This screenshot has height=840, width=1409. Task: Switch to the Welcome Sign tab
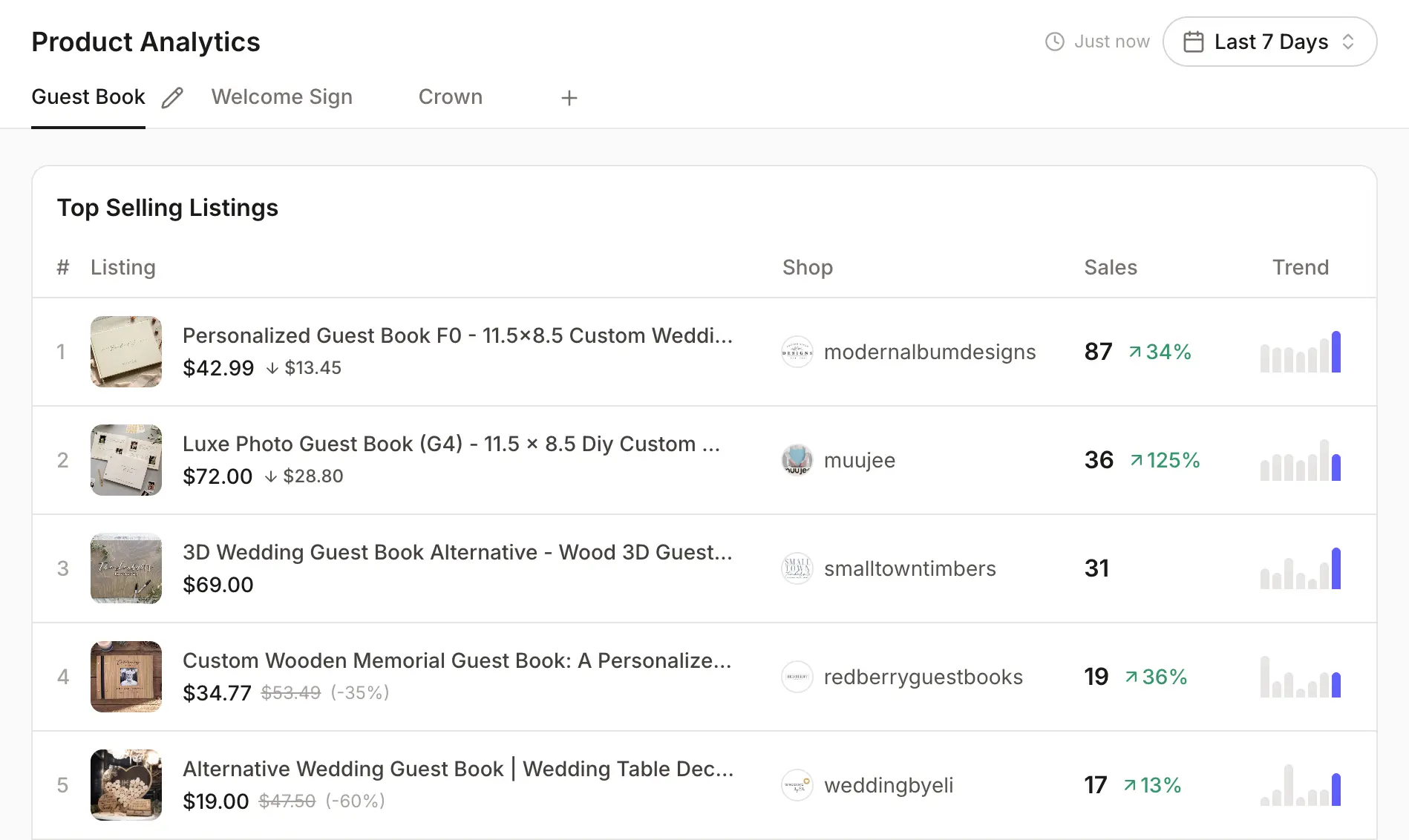(282, 97)
